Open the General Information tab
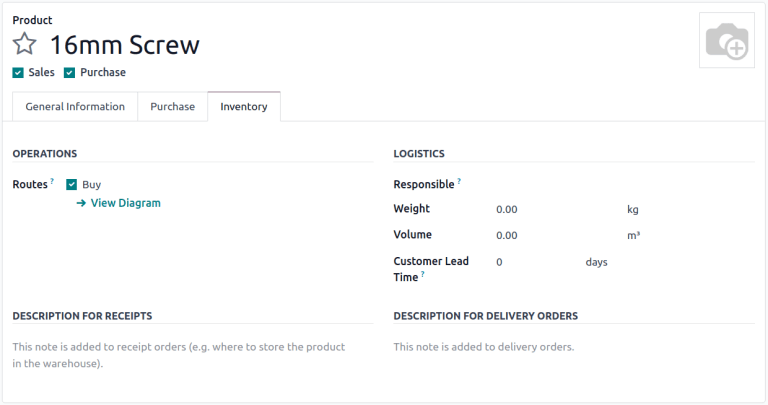The height and width of the screenshot is (405, 768). 75,107
